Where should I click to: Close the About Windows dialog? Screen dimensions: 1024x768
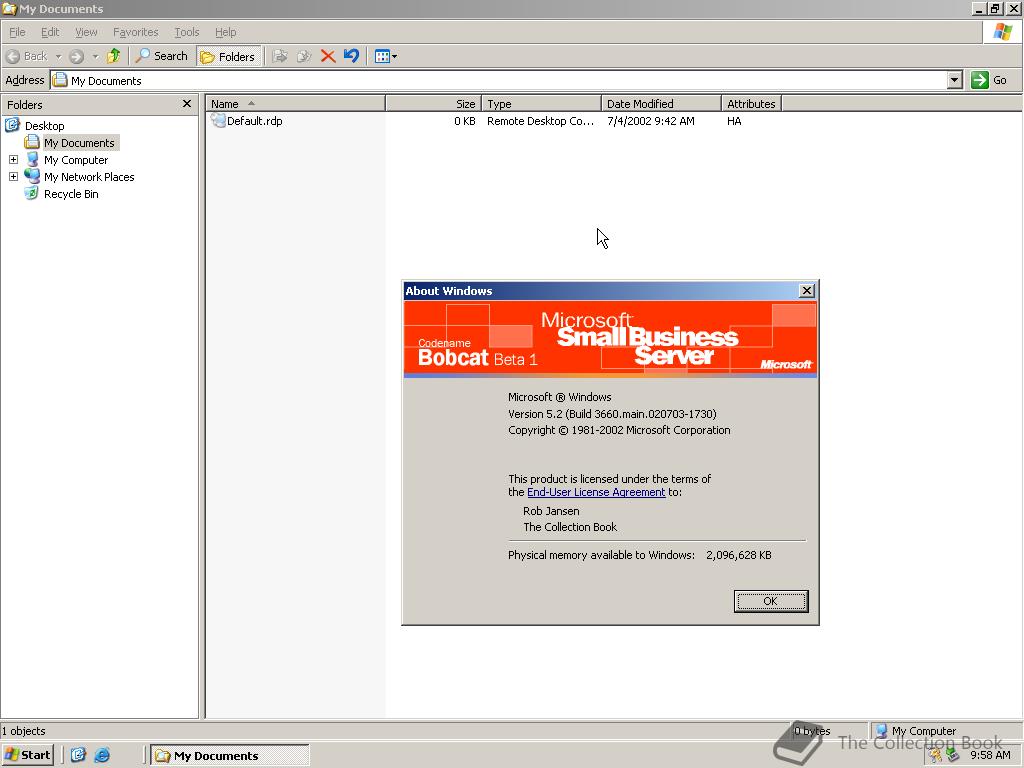[807, 291]
